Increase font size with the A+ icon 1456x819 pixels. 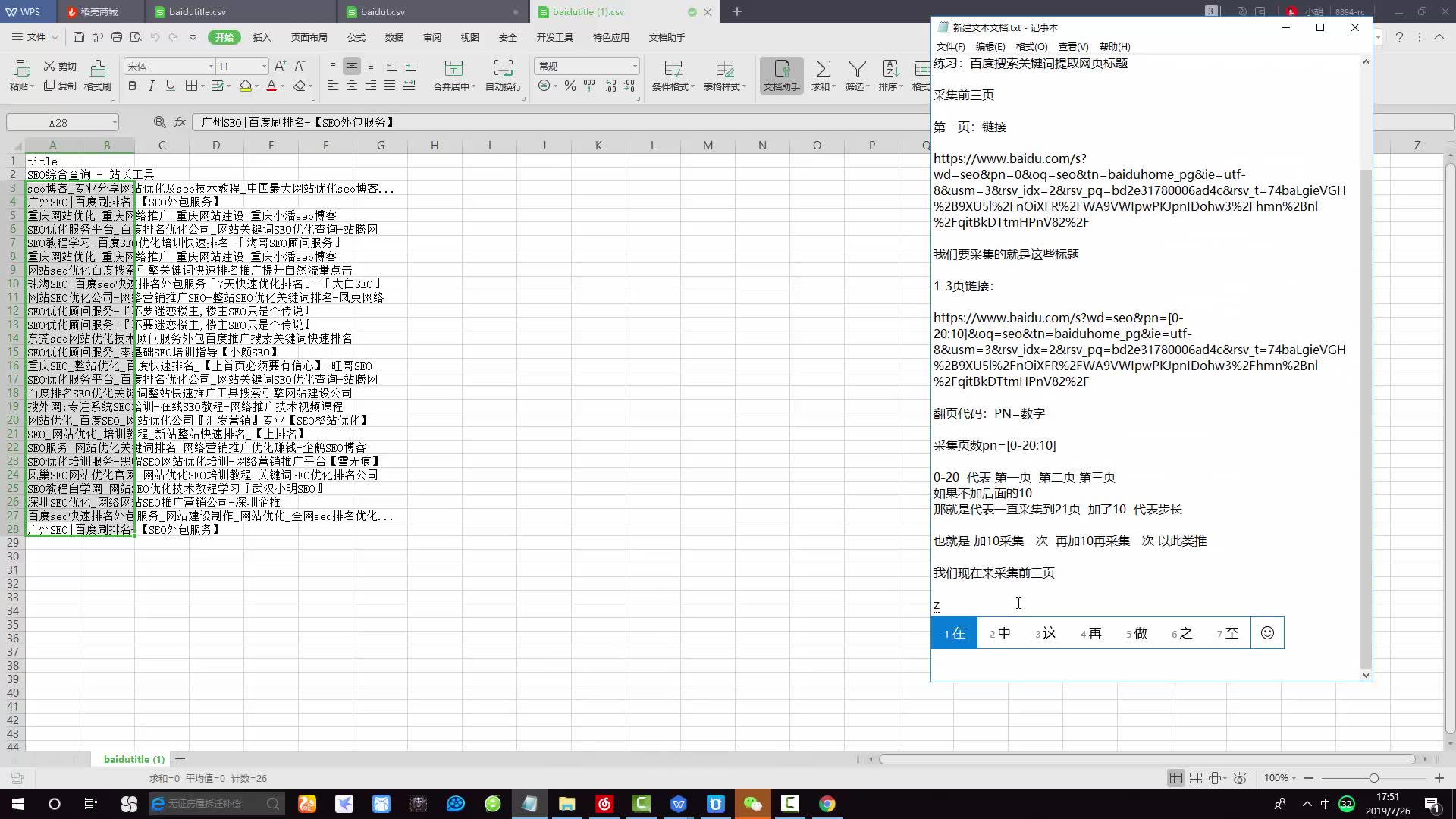[x=281, y=66]
